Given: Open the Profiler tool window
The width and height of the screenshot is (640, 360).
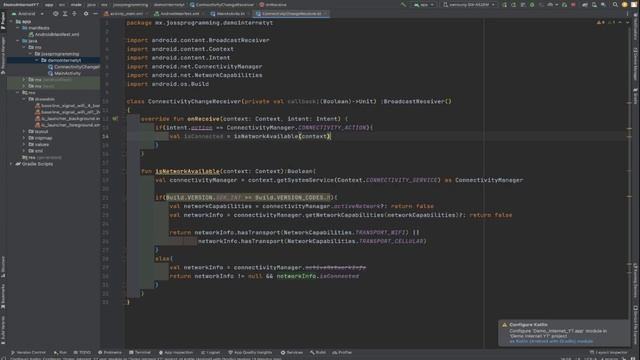Looking at the screenshot, I should (x=342, y=352).
